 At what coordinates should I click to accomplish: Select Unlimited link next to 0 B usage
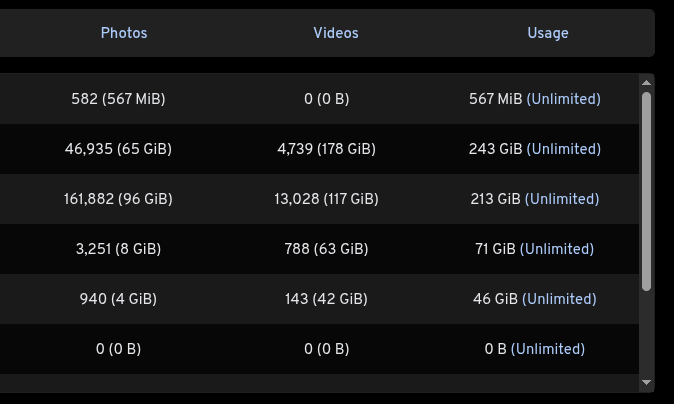[x=548, y=349]
